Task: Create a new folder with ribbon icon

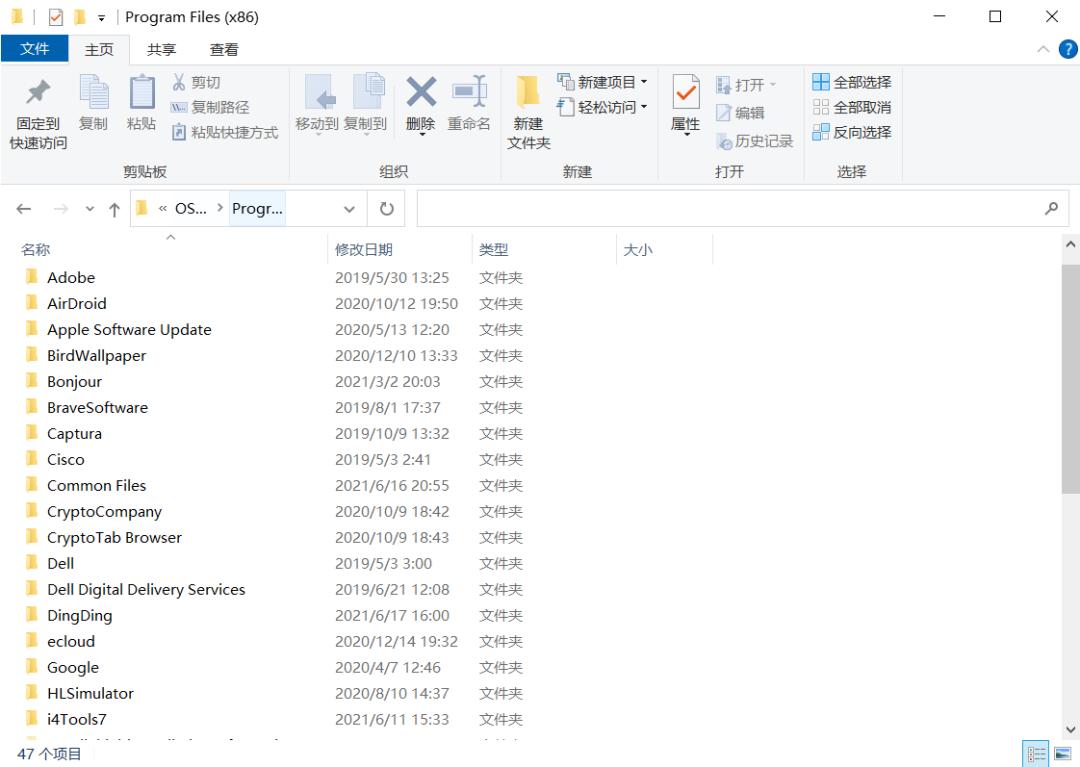Action: tap(528, 95)
